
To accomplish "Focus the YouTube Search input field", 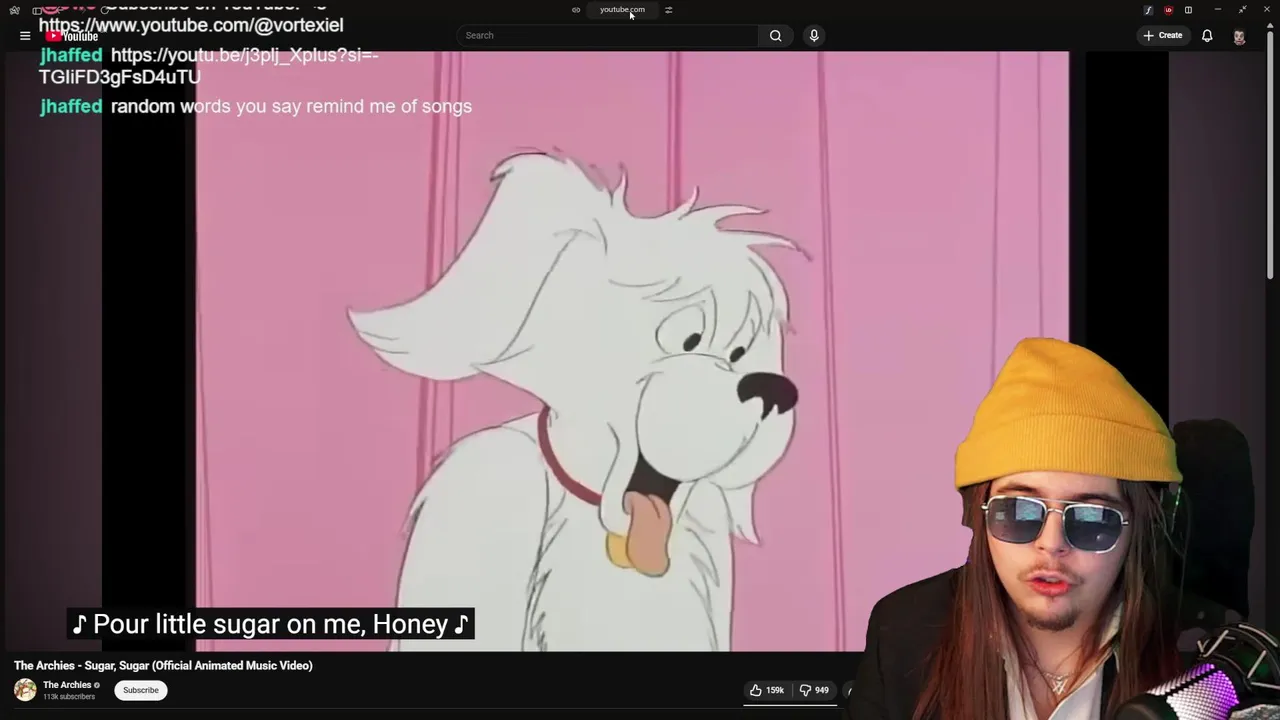I will click(606, 36).
